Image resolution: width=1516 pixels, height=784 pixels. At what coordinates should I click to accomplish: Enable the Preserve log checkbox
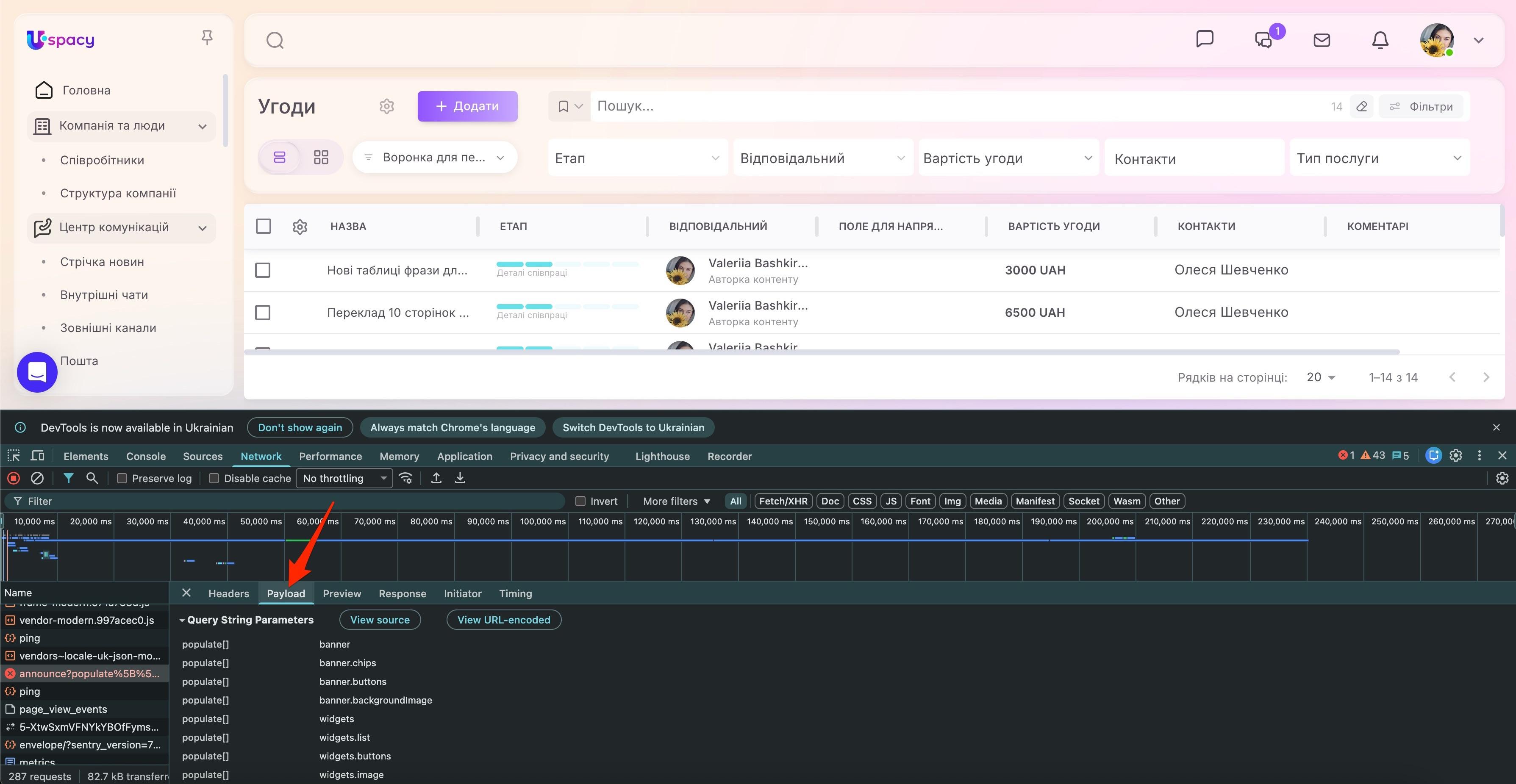[x=122, y=478]
